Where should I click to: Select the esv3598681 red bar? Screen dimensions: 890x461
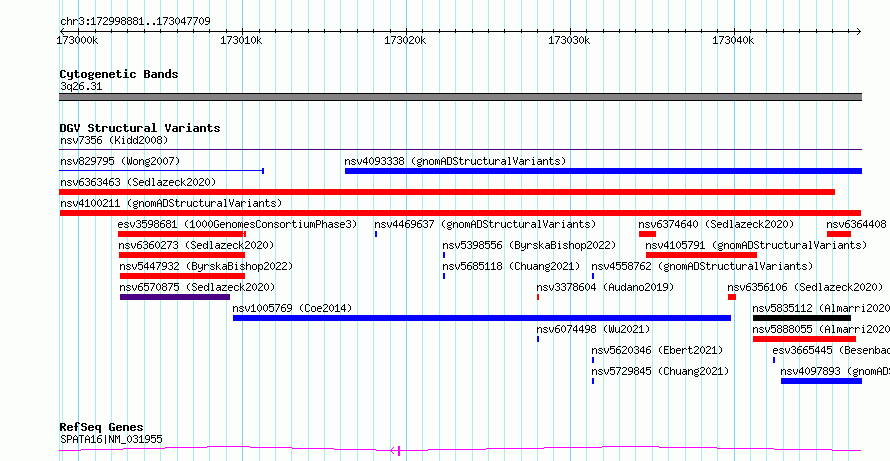[x=182, y=234]
